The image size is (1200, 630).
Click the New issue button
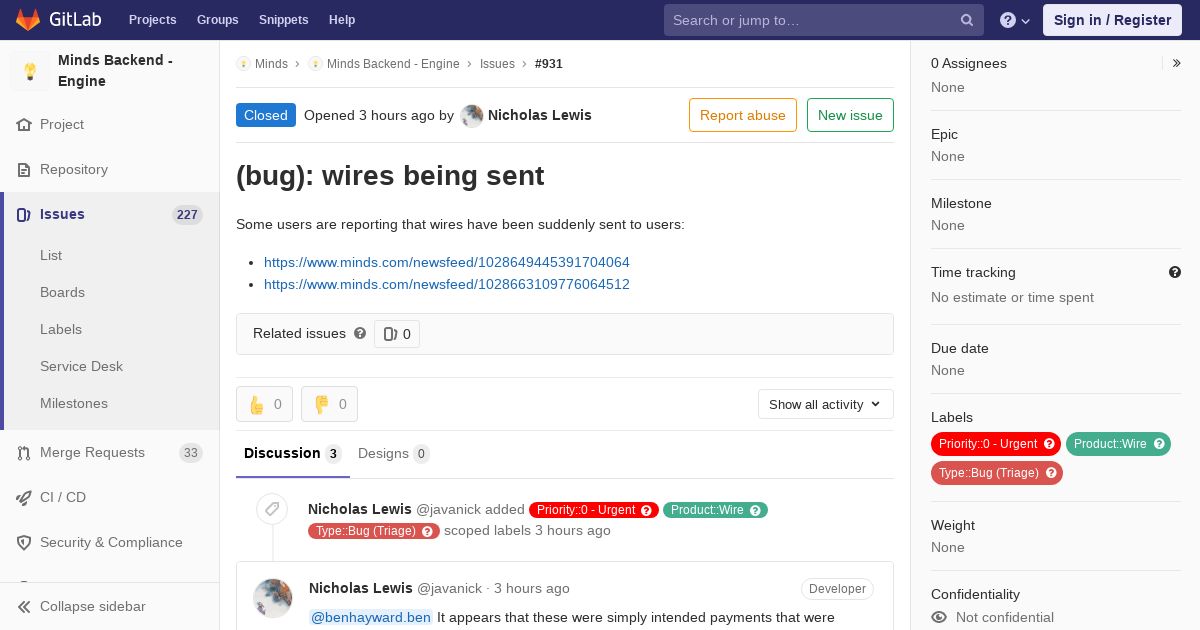850,115
